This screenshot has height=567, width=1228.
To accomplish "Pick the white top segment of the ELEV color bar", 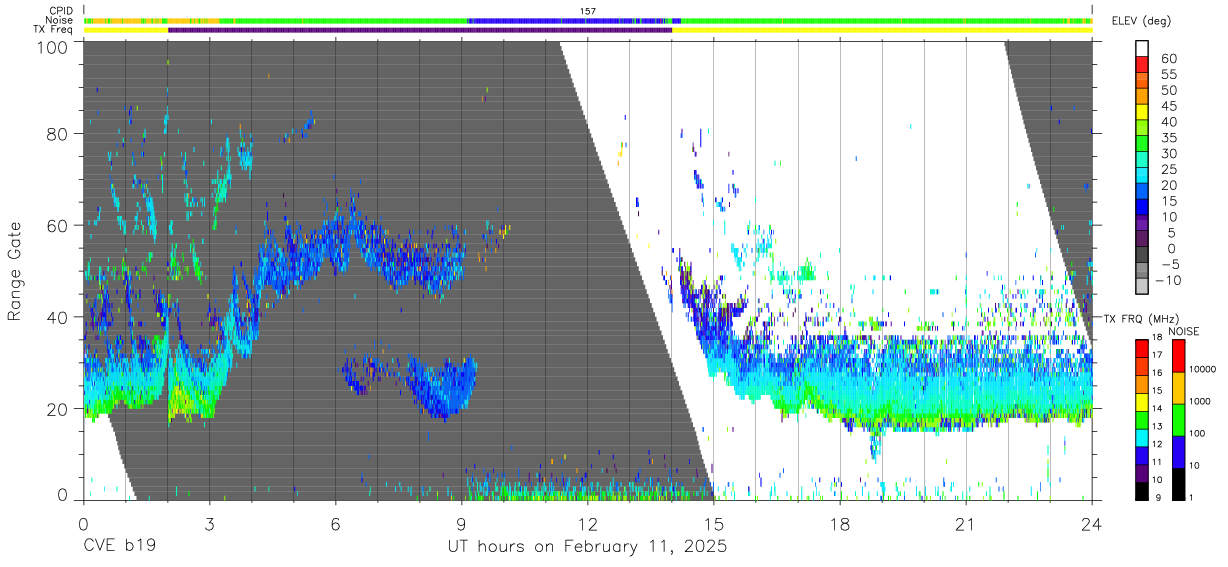I will (x=1143, y=48).
